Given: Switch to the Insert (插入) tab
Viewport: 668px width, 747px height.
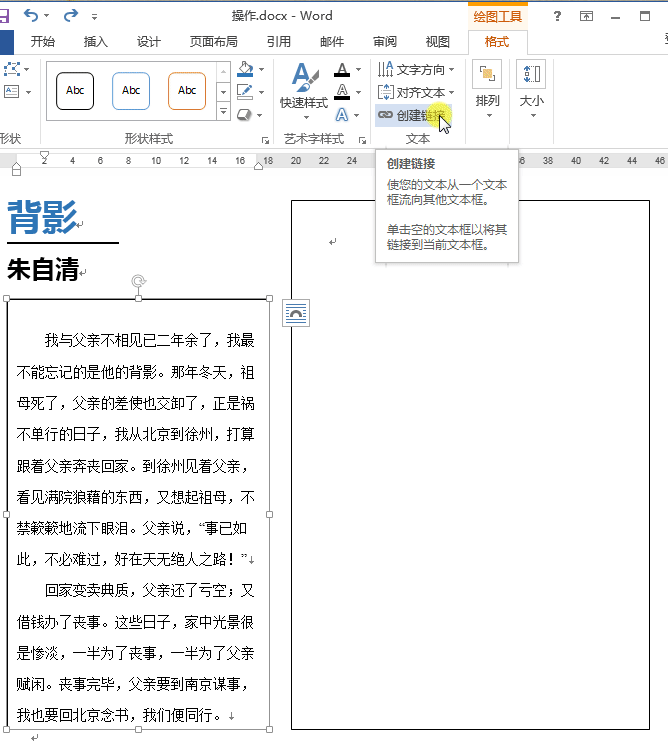Looking at the screenshot, I should pos(96,42).
